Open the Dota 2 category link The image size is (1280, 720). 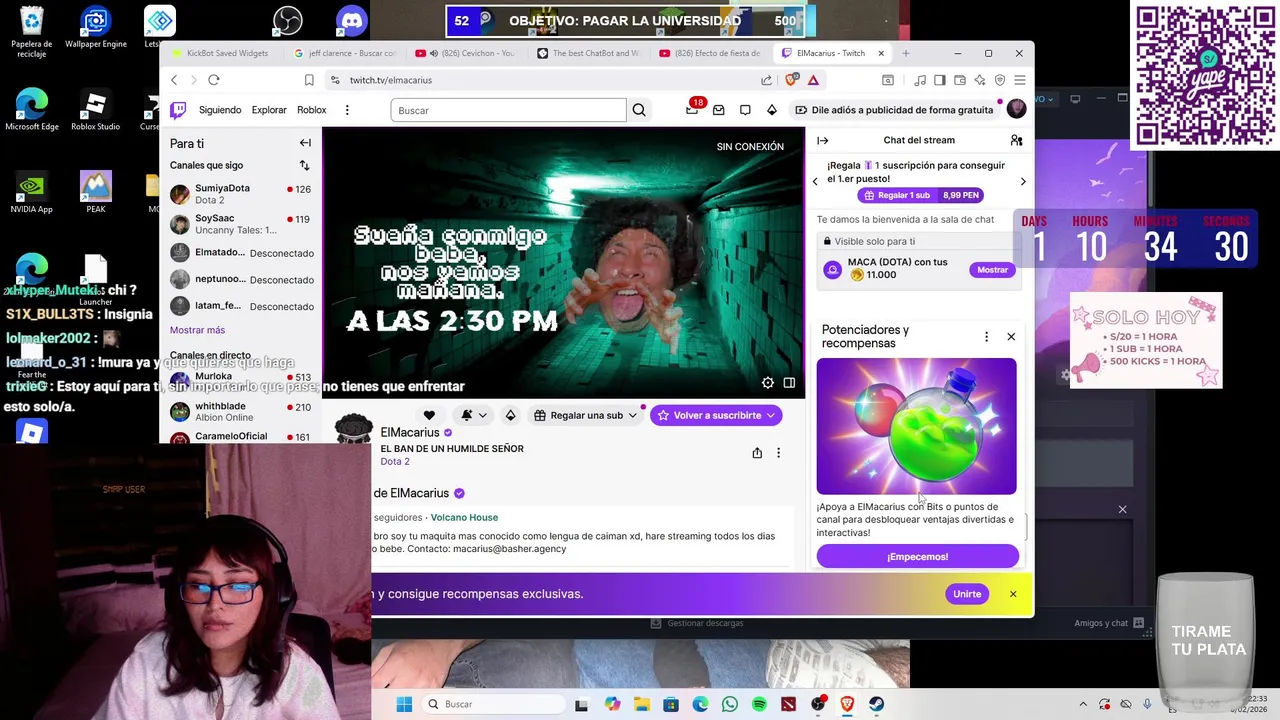395,462
